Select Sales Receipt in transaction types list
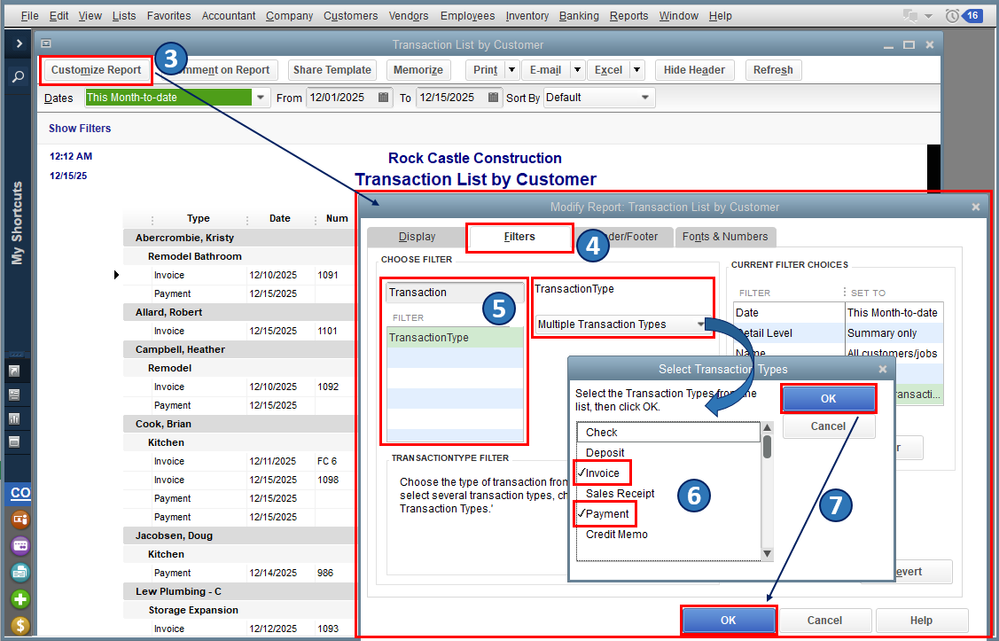 tap(620, 493)
